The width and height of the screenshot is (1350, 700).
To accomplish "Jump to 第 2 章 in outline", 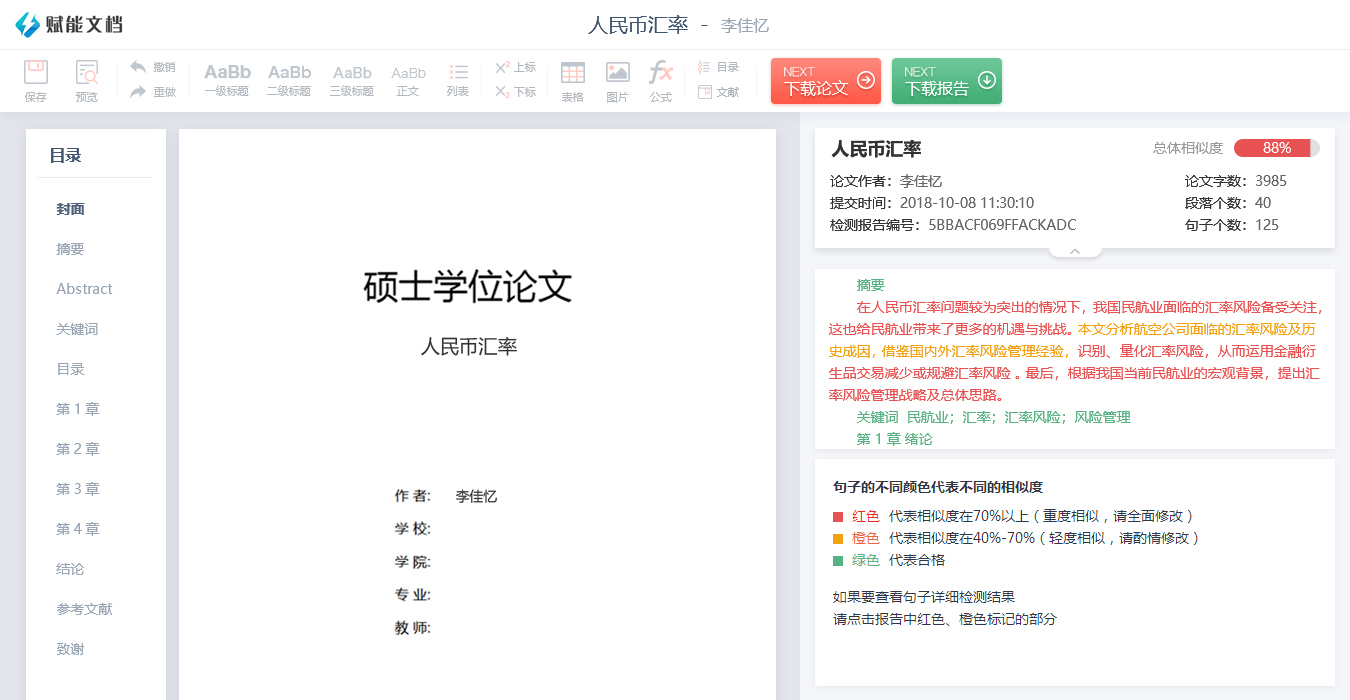I will 78,449.
